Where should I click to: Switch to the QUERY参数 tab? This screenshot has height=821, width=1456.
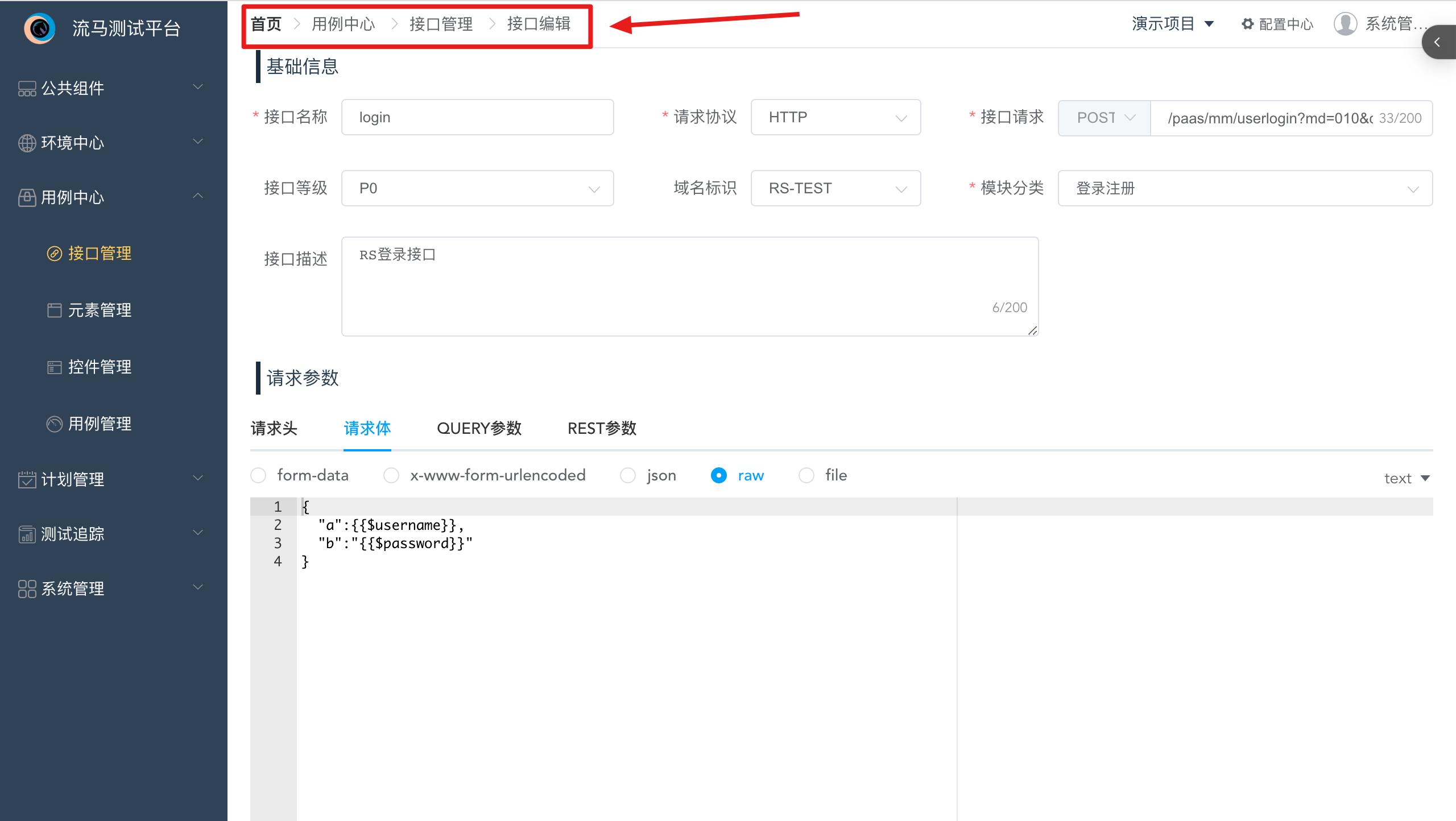479,428
